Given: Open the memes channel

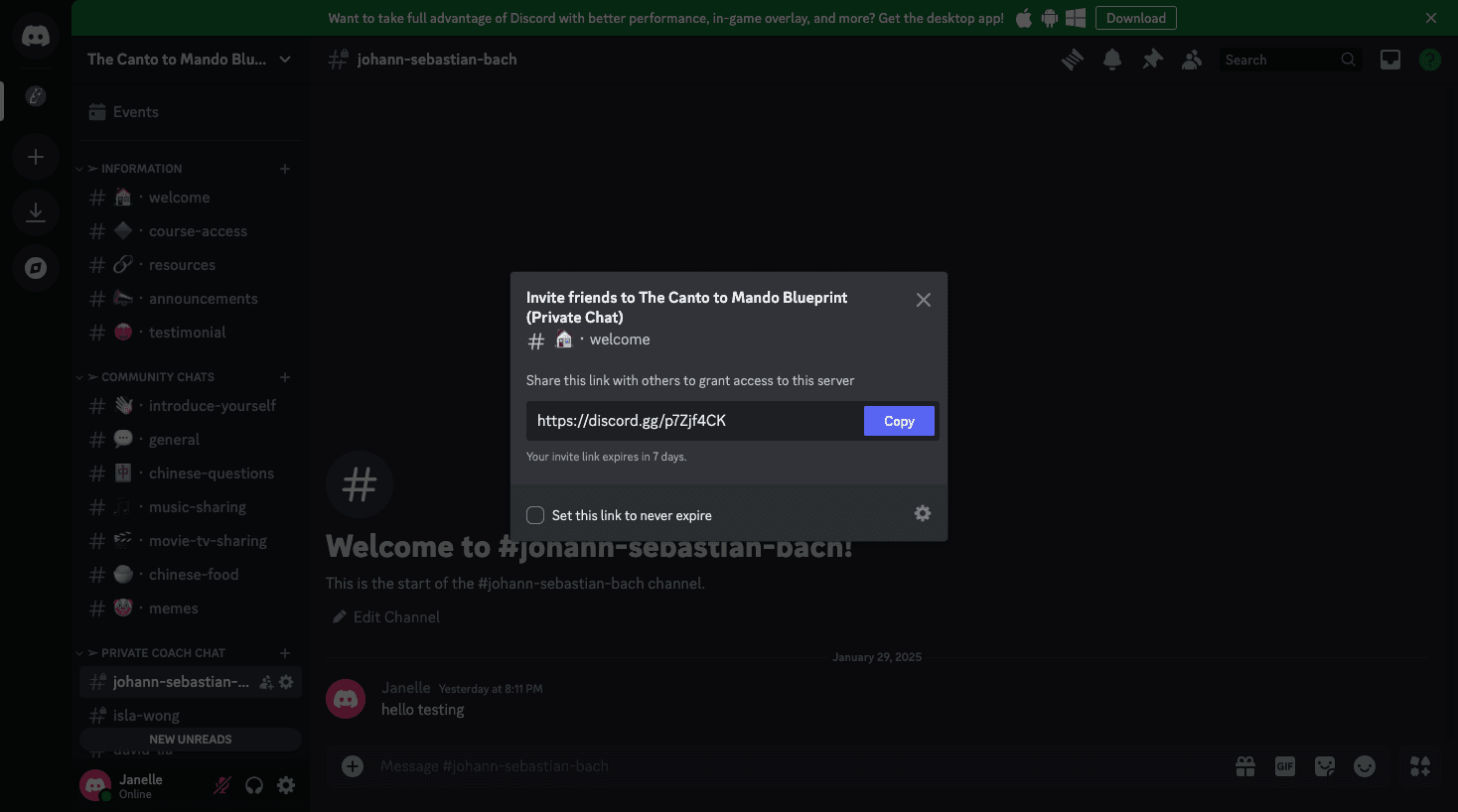Looking at the screenshot, I should (x=191, y=609).
